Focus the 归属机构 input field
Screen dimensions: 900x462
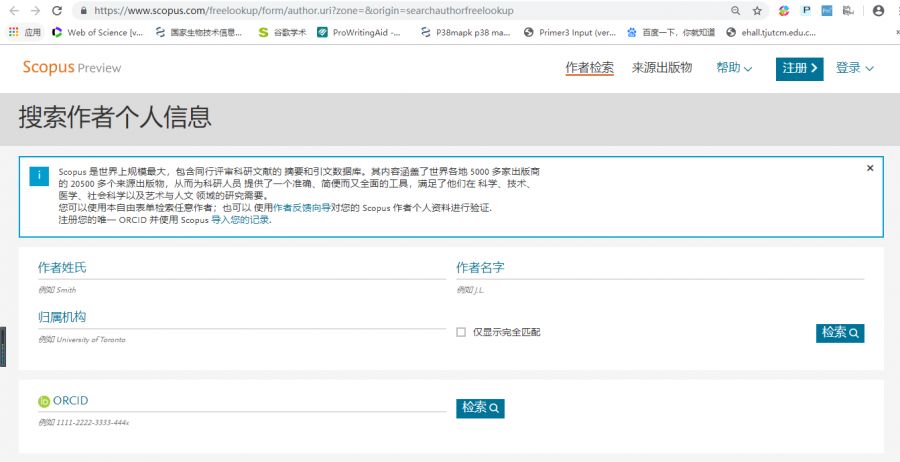pyautogui.click(x=242, y=318)
